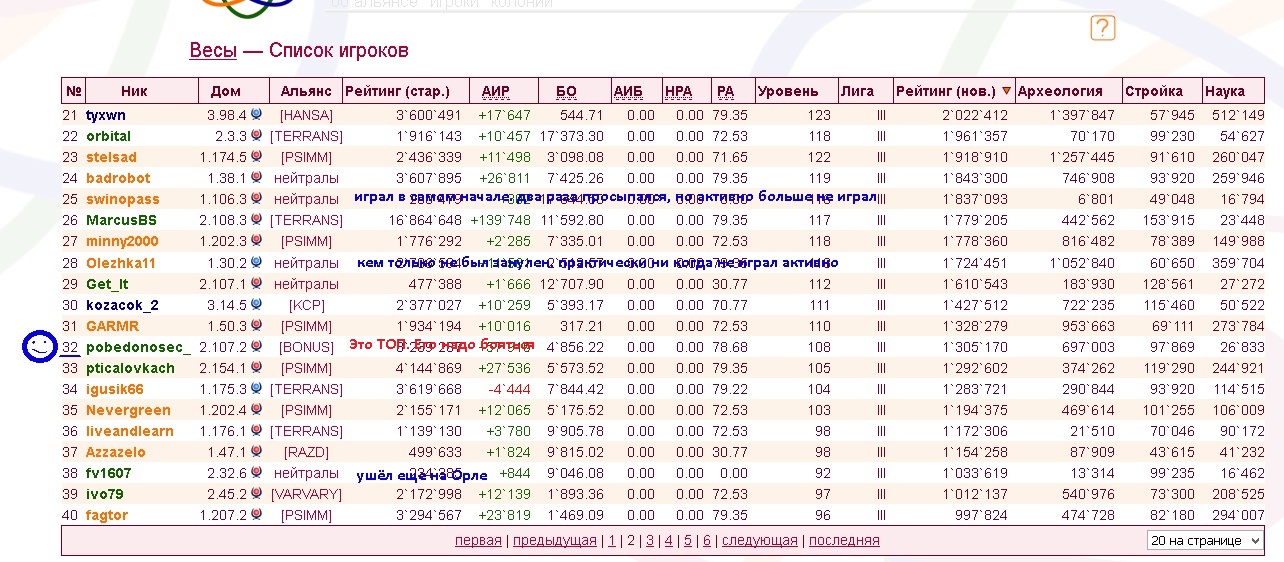1284x562 pixels.
Task: Click the planet icon next to 1.30.2
Action: point(257,262)
